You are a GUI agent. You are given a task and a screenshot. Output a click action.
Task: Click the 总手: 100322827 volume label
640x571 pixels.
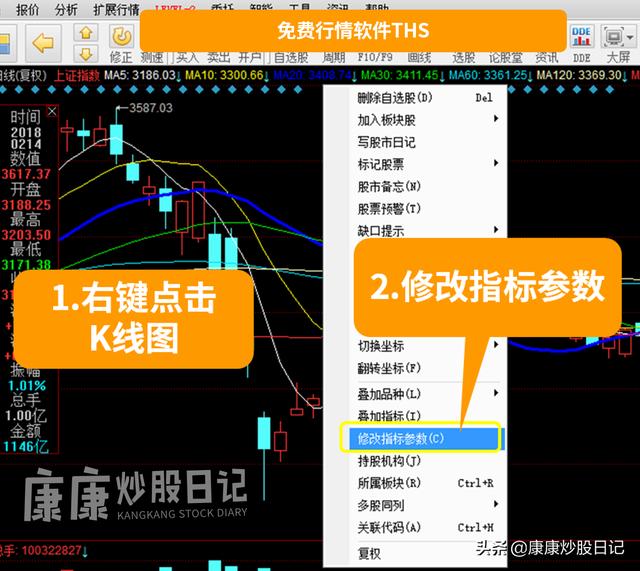coord(43,551)
